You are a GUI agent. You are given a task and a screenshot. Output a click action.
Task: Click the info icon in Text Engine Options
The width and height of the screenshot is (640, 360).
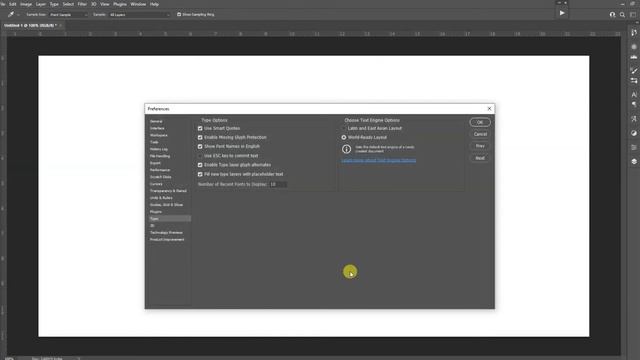346,149
